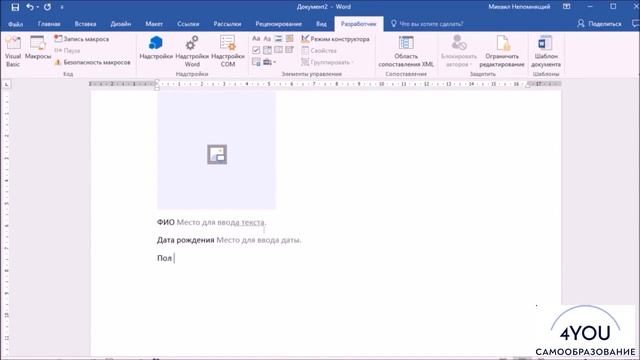This screenshot has width=640, height=360.
Task: Switch to the Ссылки tab
Action: click(x=188, y=24)
